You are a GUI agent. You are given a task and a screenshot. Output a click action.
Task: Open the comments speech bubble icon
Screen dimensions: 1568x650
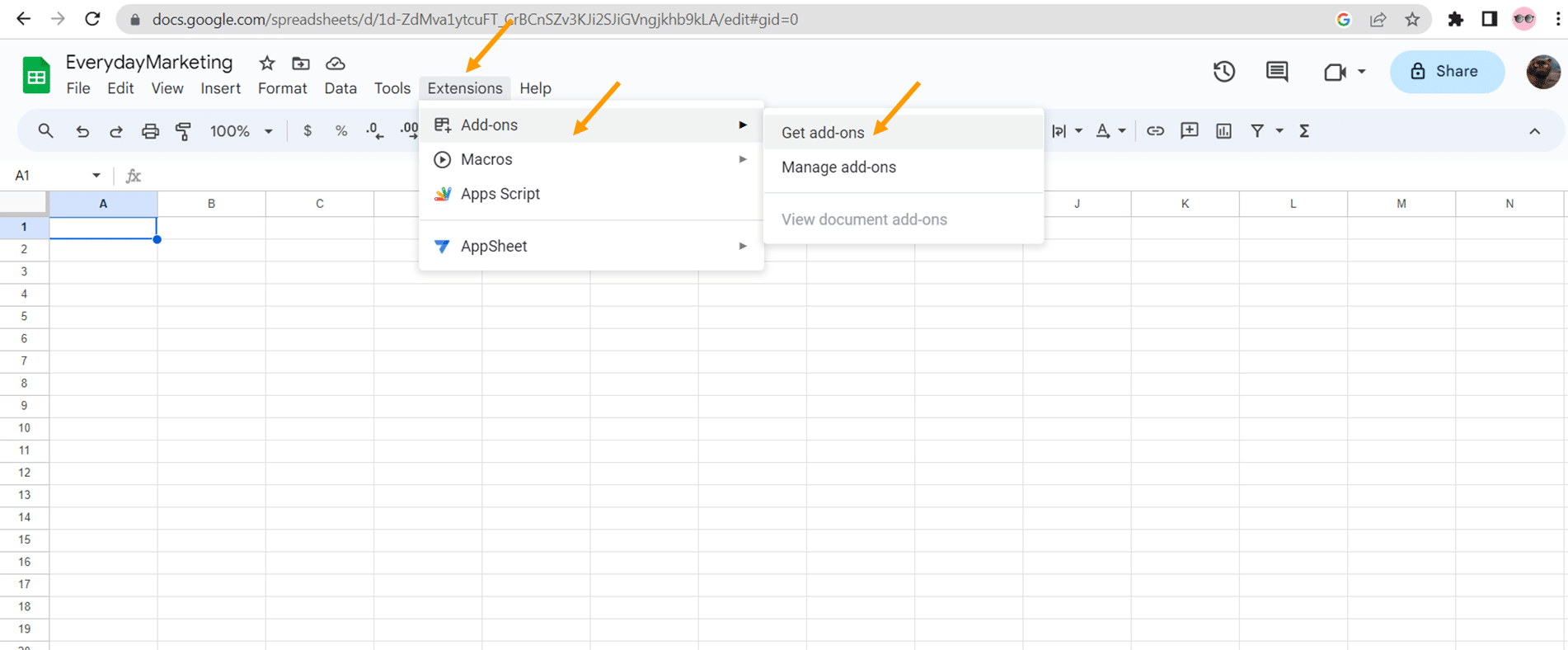(1276, 72)
